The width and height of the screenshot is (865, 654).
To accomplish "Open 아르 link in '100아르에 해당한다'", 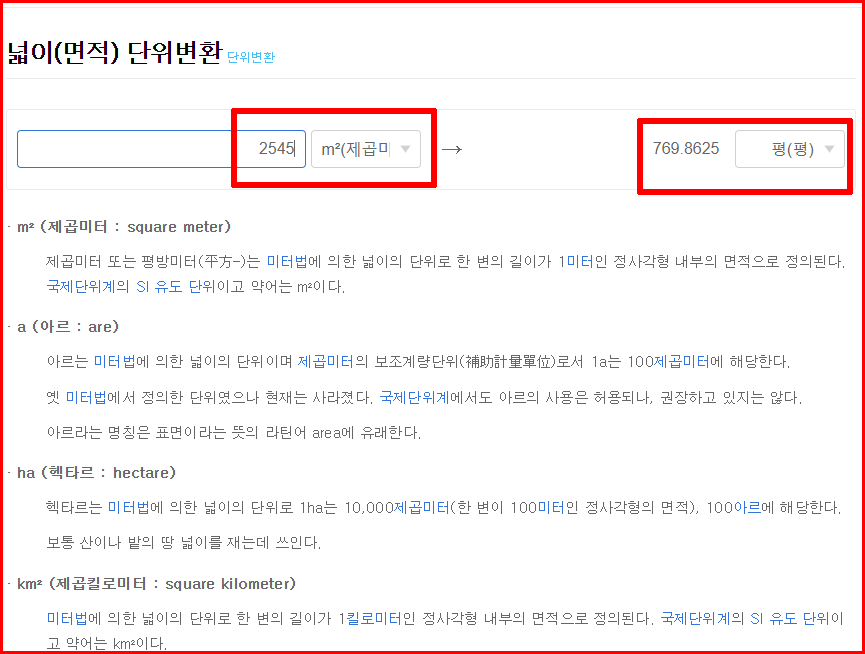I will point(747,507).
